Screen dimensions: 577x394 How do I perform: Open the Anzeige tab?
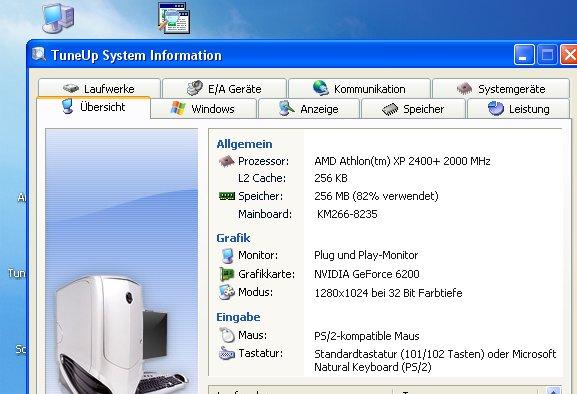[x=309, y=109]
